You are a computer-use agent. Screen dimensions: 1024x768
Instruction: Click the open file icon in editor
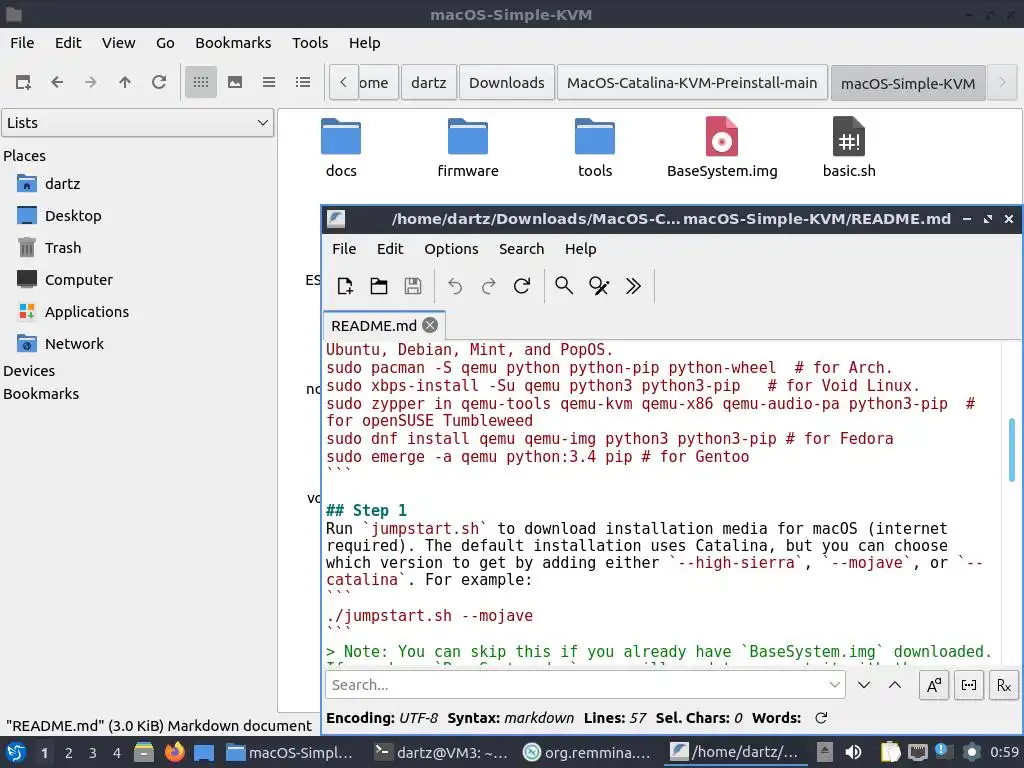379,286
